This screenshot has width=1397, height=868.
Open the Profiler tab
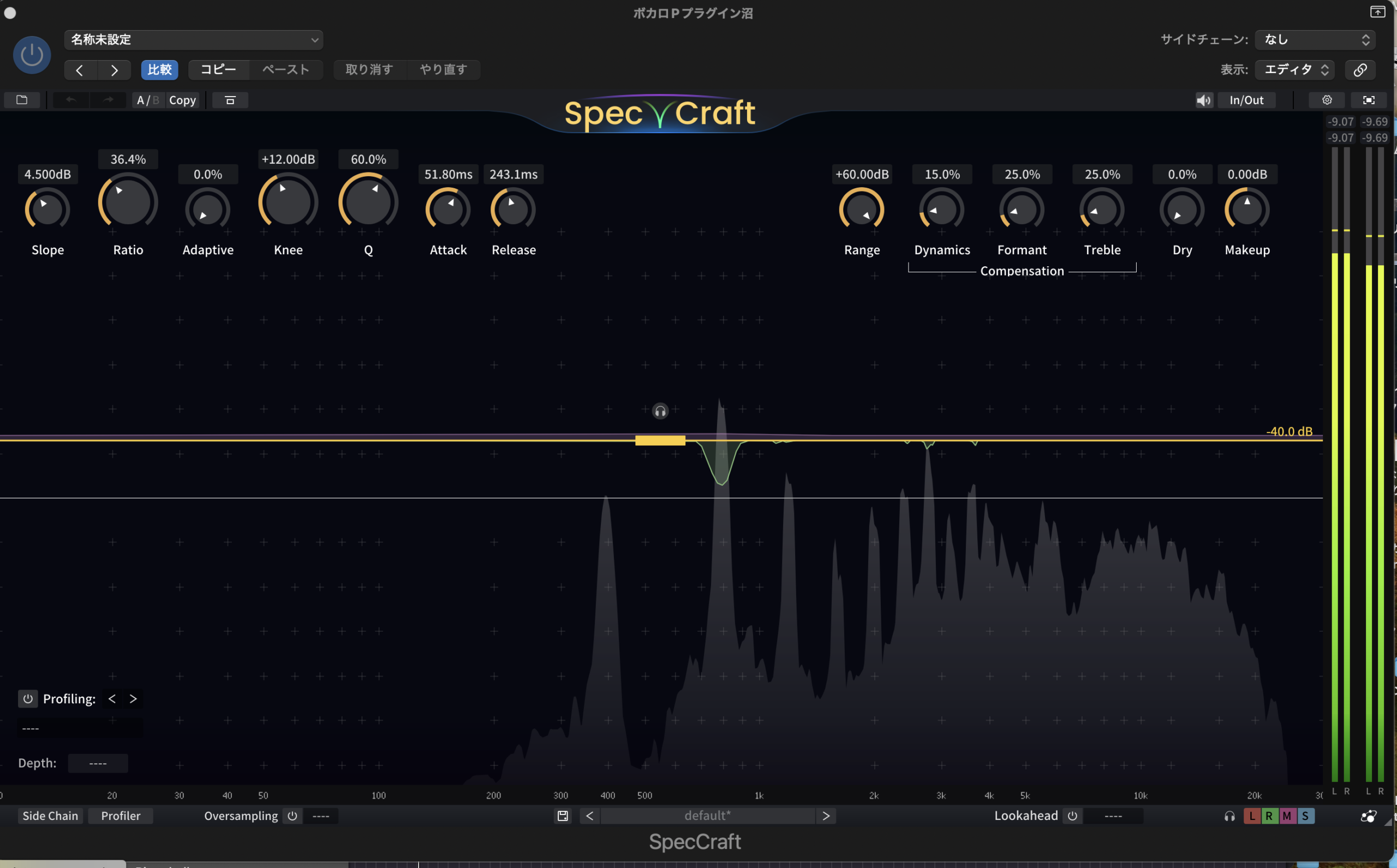click(121, 816)
